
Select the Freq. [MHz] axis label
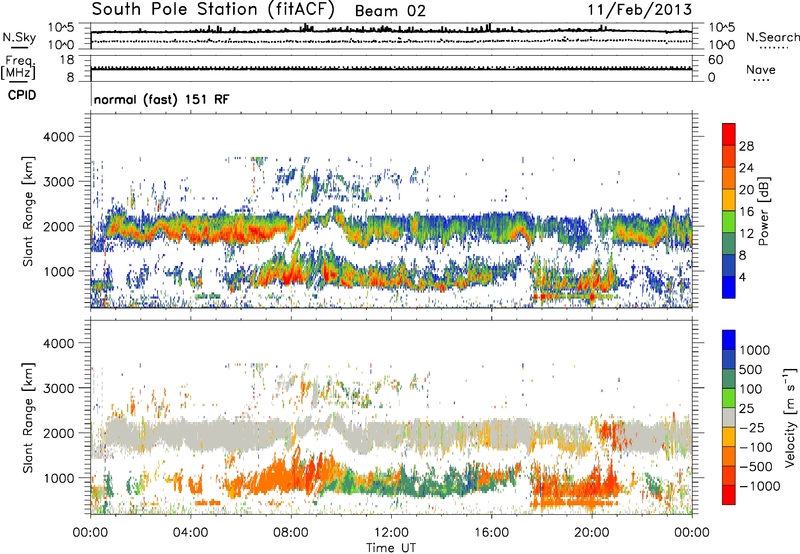pyautogui.click(x=18, y=68)
